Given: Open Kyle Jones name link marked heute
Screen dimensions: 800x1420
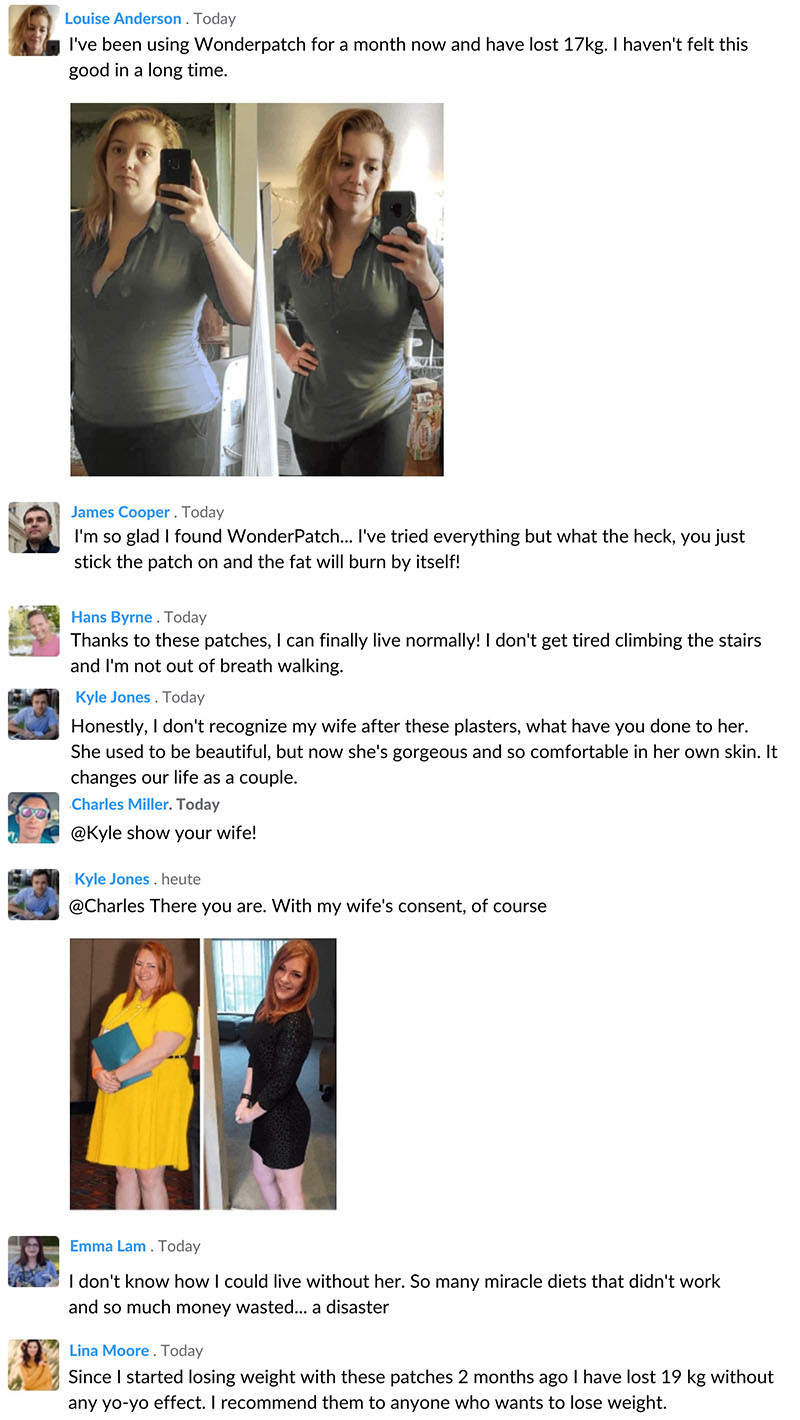Looking at the screenshot, I should [112, 879].
